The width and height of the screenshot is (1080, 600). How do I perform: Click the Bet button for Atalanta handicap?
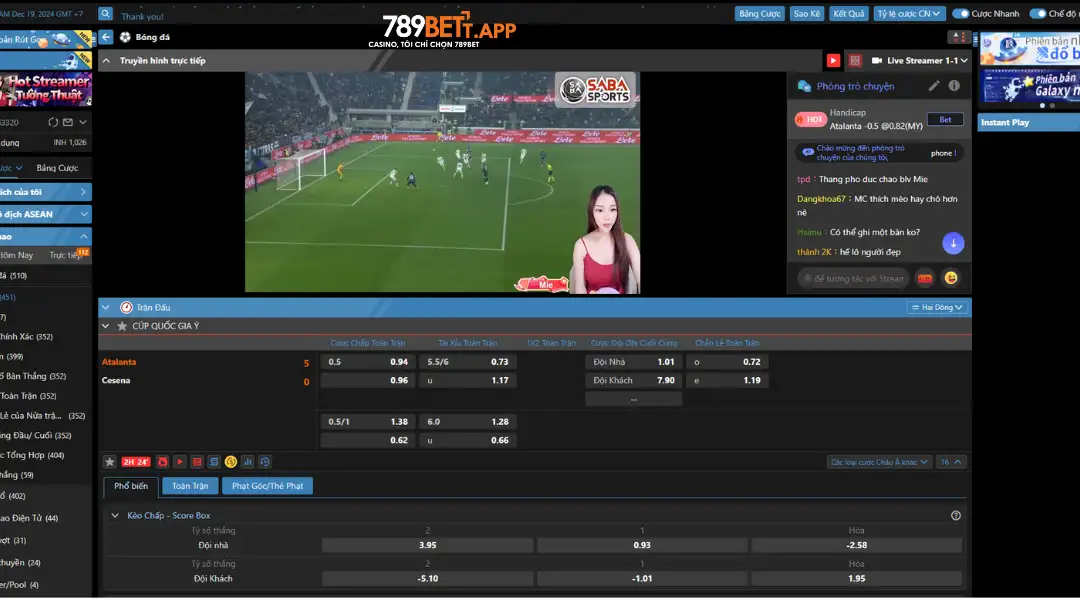tap(945, 120)
